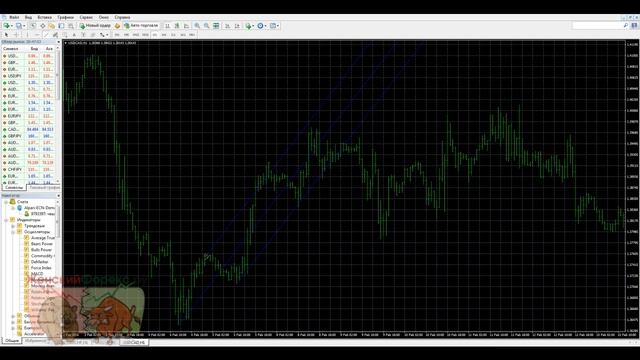Screen dimensions: 640x360
Task: Zoom in on the chart
Action: pos(197,26)
